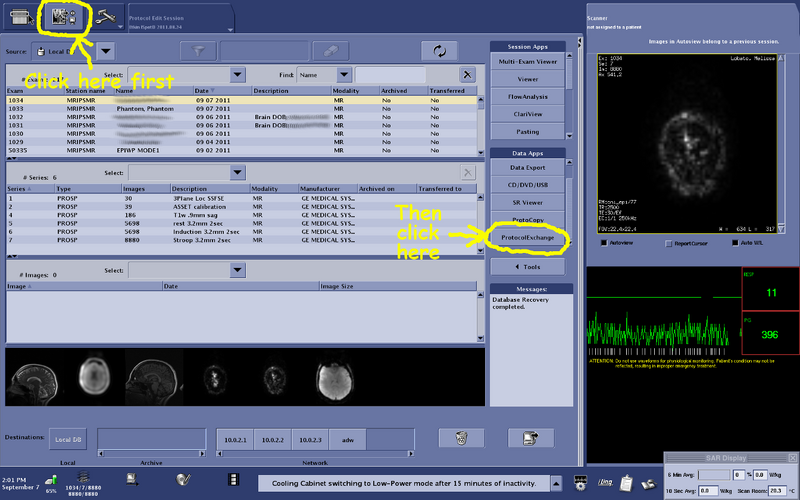Select network destination 10.0.2.3
The width and height of the screenshot is (800, 500).
(x=310, y=440)
